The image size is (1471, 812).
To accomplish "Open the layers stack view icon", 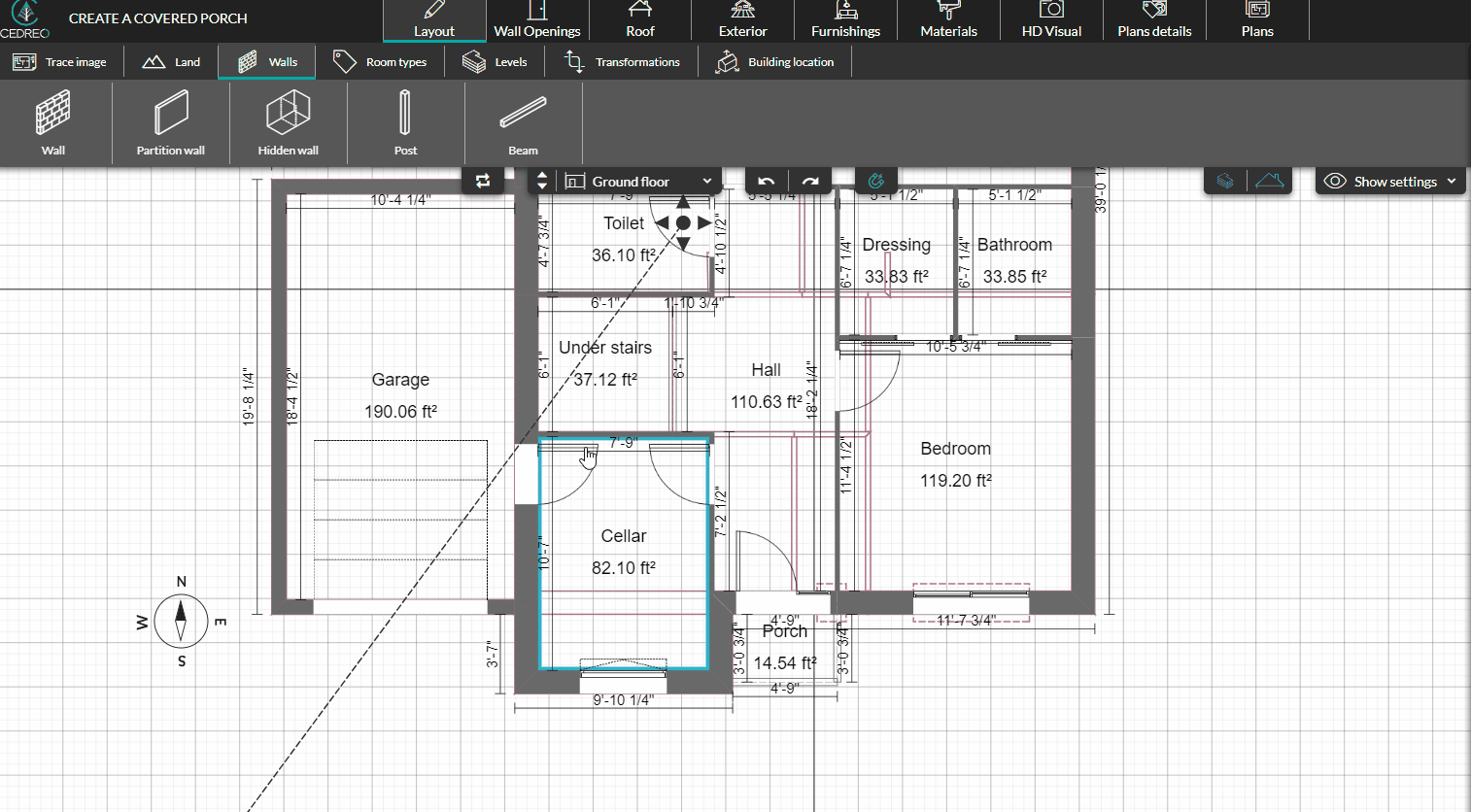I will (x=1224, y=181).
